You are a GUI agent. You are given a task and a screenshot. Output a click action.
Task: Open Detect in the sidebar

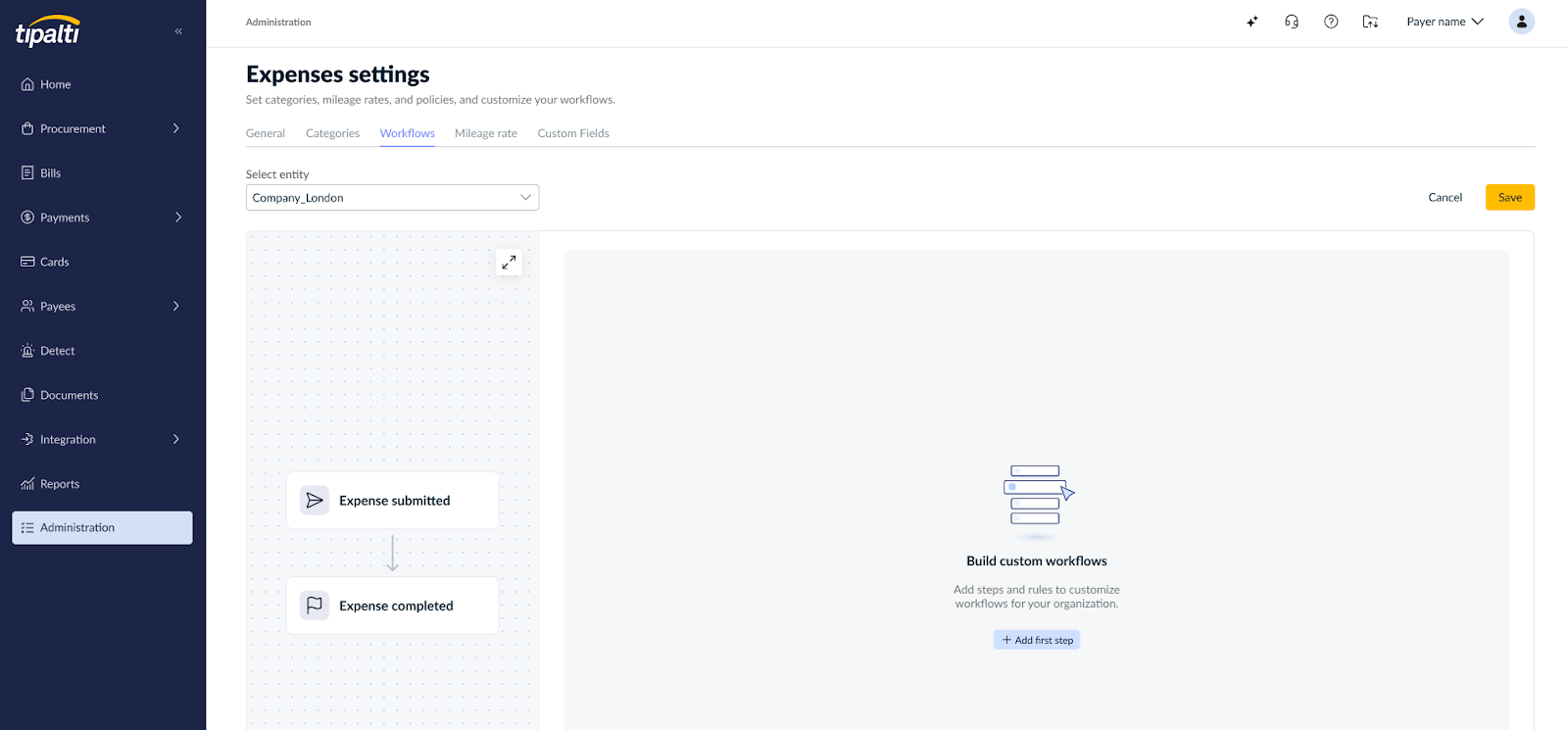[57, 351]
